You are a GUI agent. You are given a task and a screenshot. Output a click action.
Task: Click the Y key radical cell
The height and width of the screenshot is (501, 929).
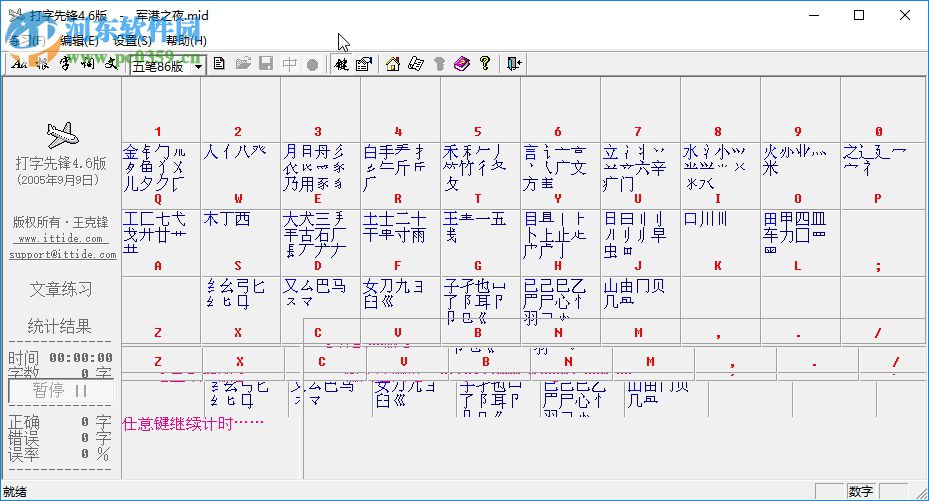click(x=560, y=175)
